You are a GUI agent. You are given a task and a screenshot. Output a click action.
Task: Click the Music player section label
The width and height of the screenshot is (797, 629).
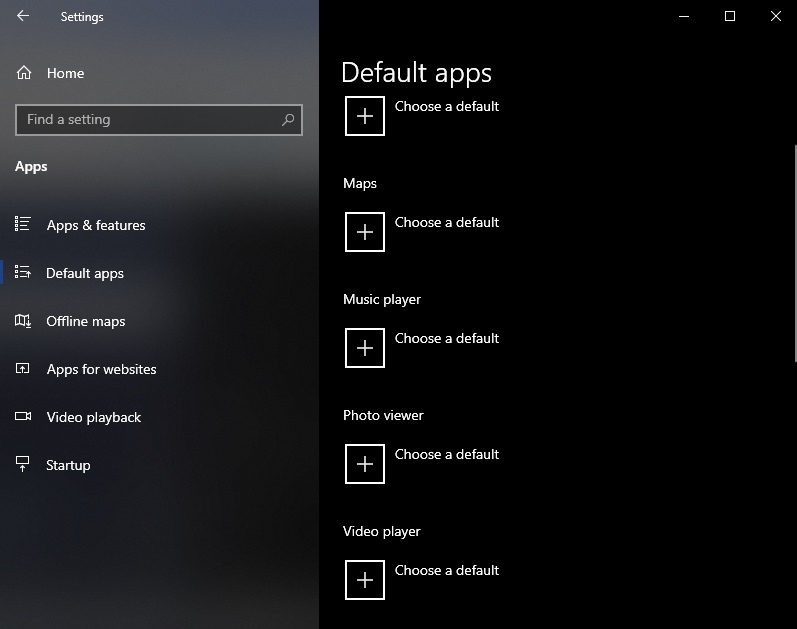click(x=382, y=299)
